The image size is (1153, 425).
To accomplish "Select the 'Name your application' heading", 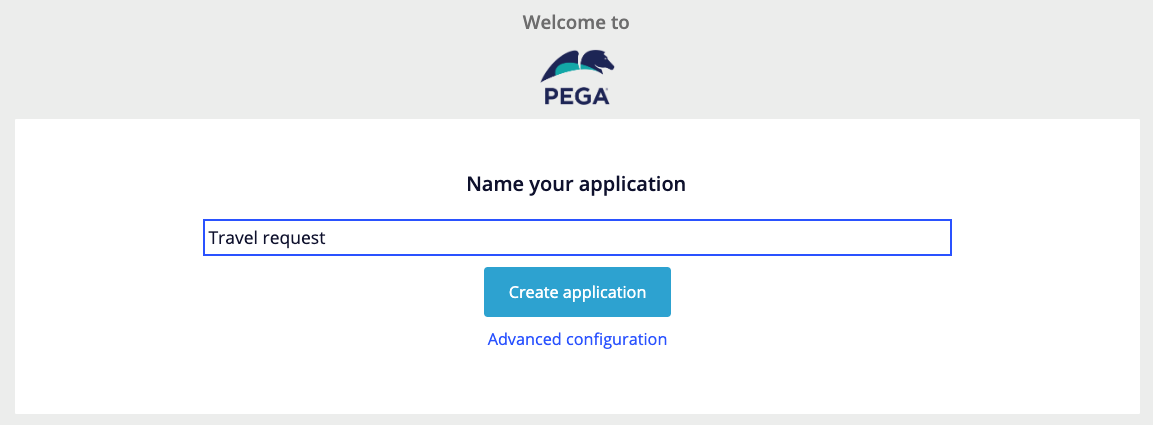I will 576,184.
